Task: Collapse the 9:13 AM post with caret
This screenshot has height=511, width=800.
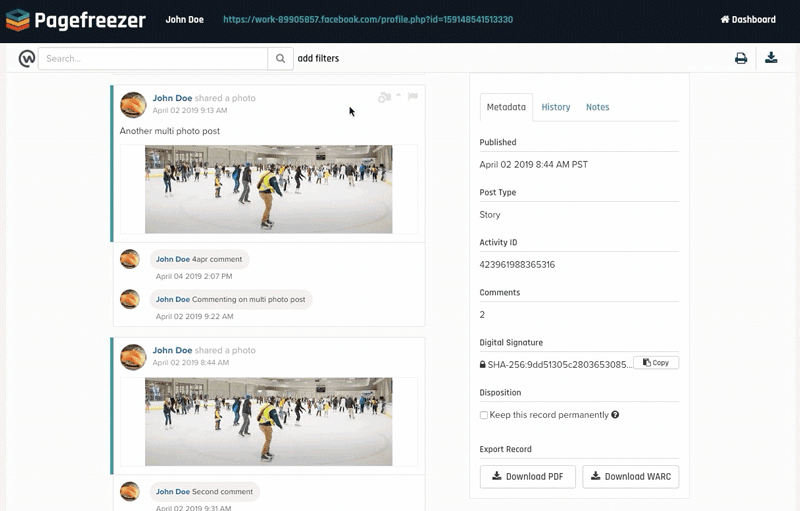Action: click(x=398, y=95)
